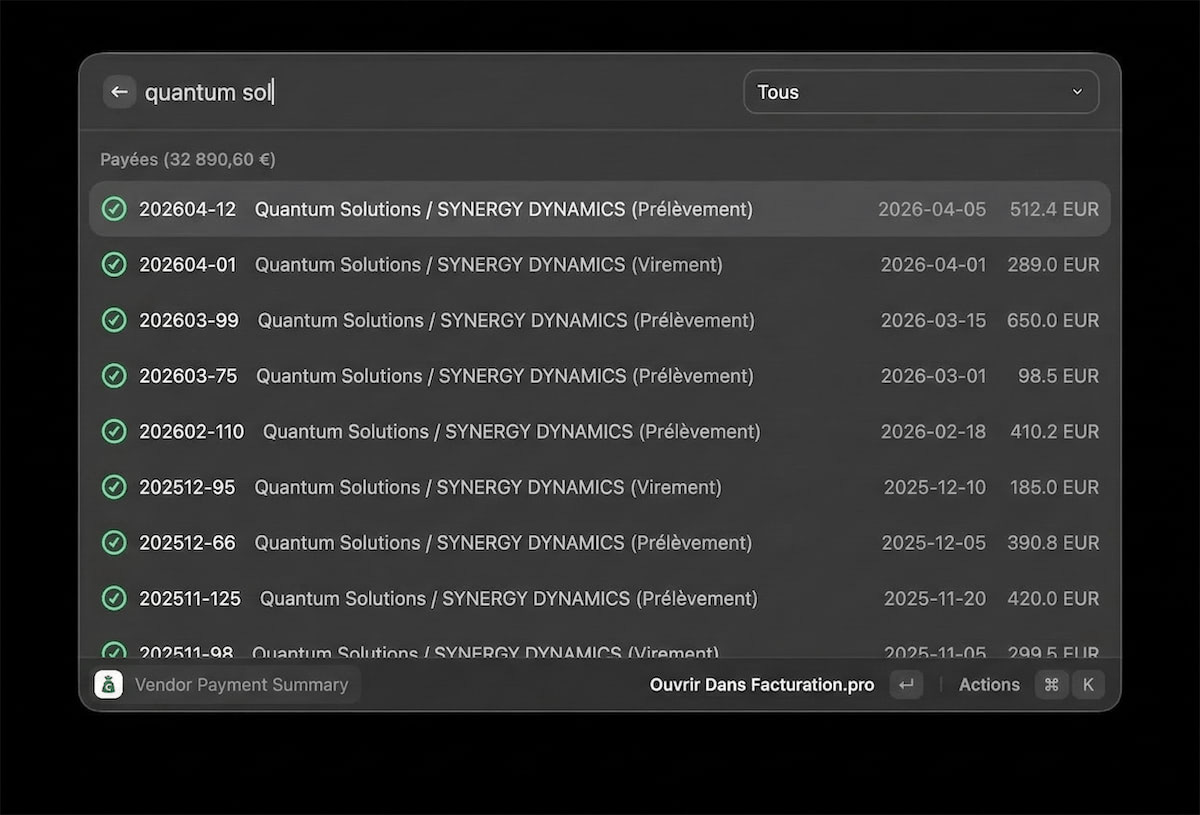Click paid checkmark icon for invoice 202602-110

(114, 431)
